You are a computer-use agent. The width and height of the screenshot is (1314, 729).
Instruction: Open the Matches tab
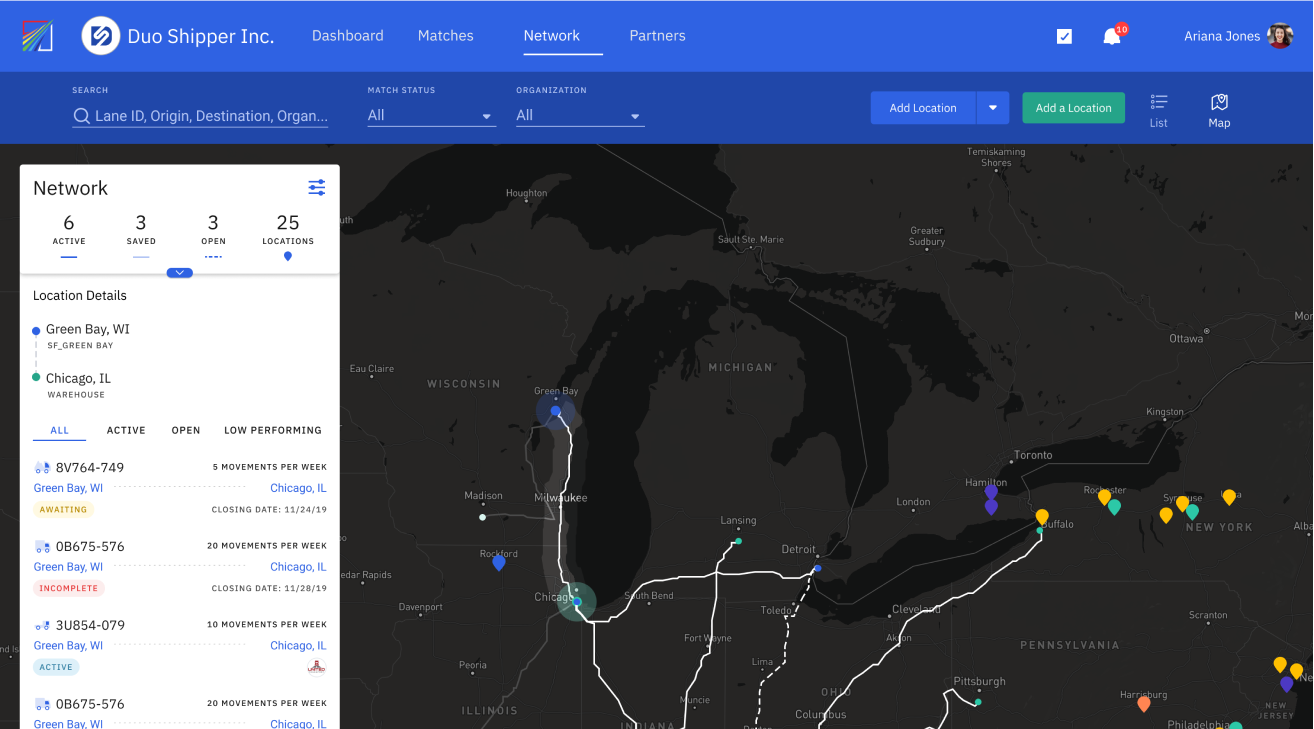(446, 36)
